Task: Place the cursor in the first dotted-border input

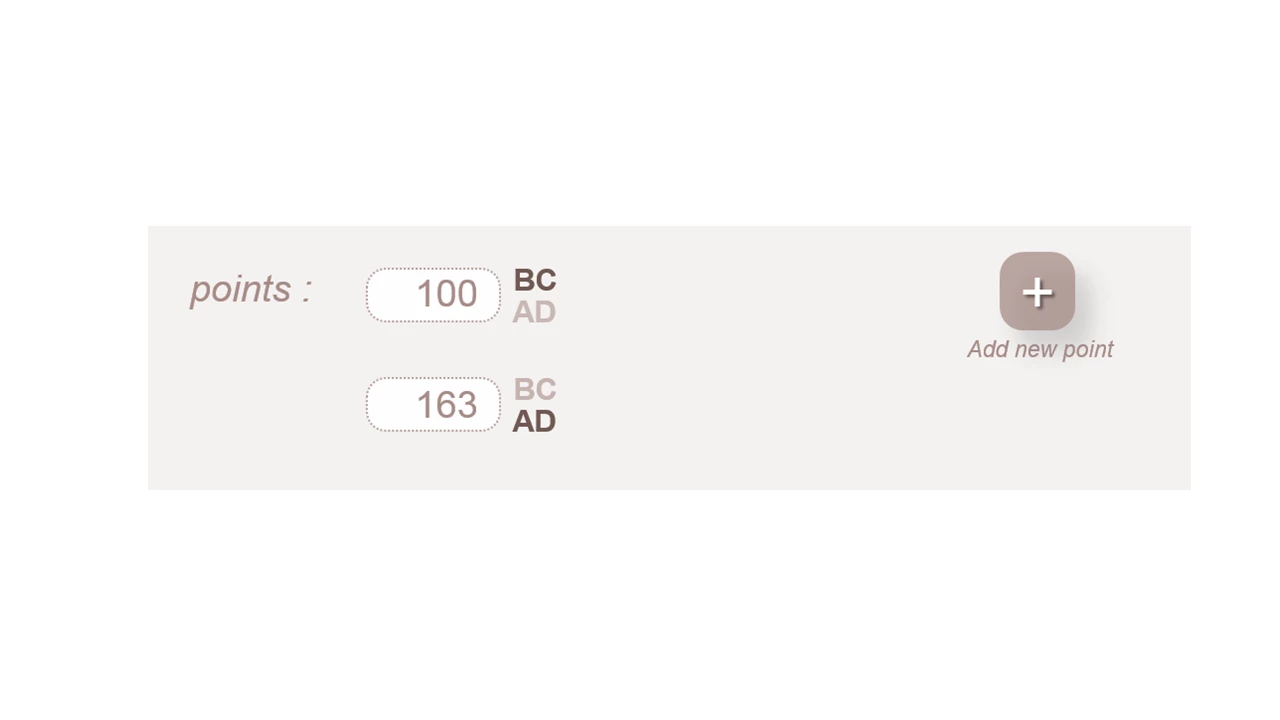Action: (433, 295)
